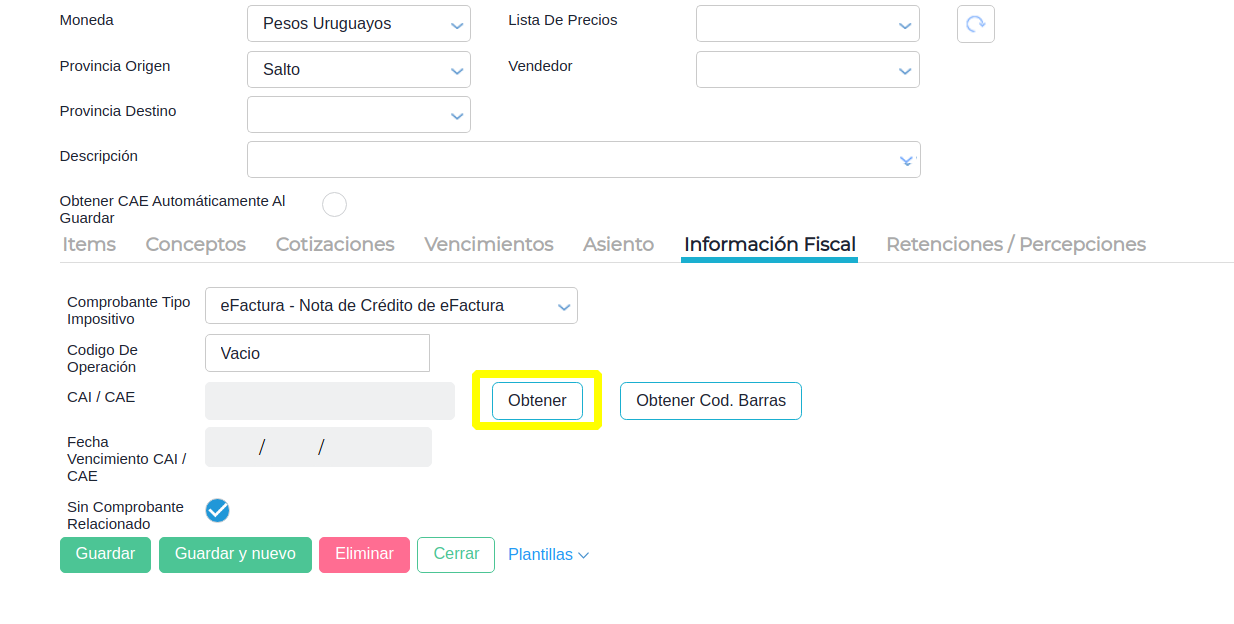Open the Provincia Destino dropdown
Image resolution: width=1234 pixels, height=624 pixels.
coord(358,115)
